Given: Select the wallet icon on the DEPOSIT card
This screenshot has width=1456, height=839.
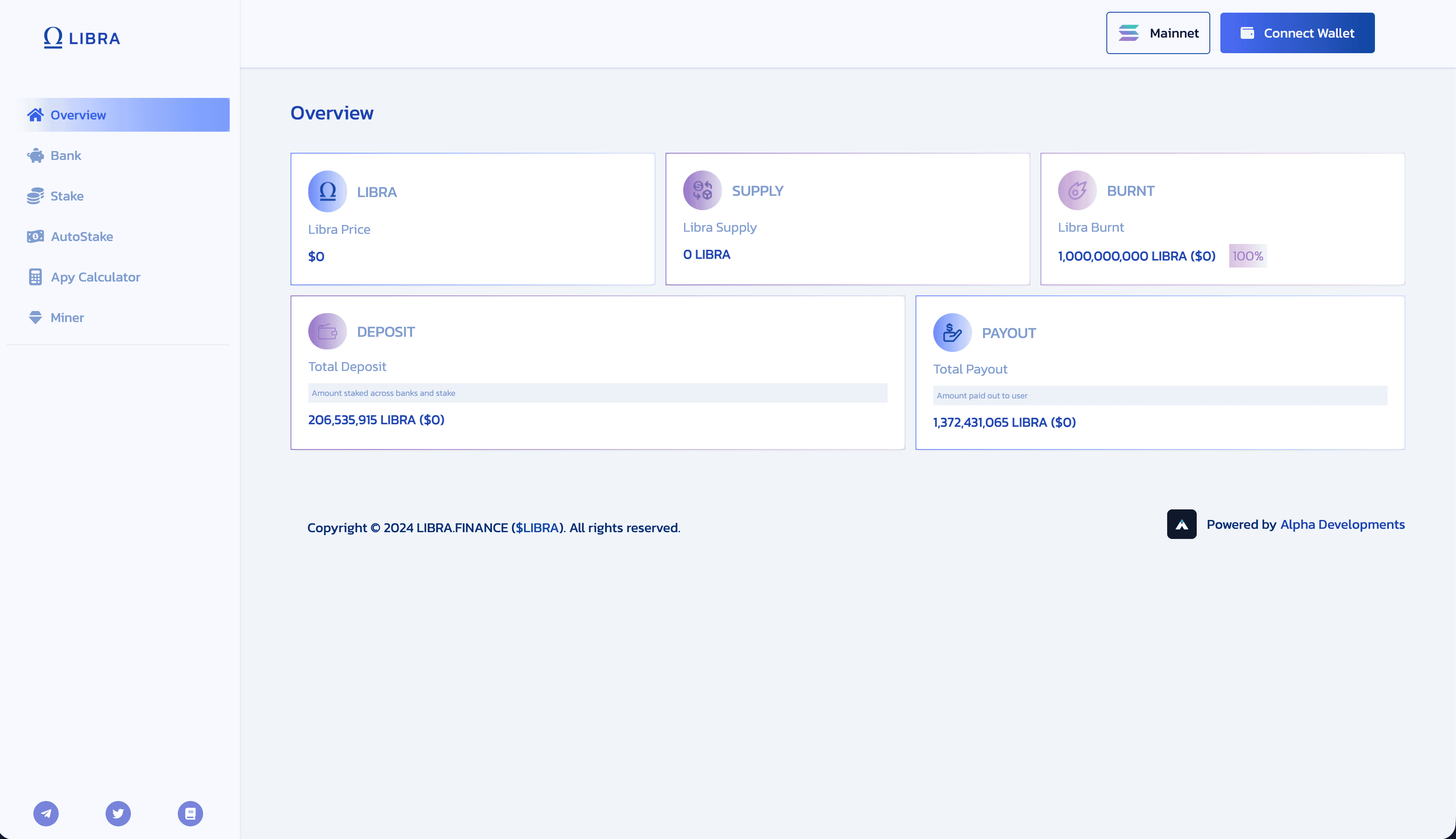Looking at the screenshot, I should tap(327, 331).
